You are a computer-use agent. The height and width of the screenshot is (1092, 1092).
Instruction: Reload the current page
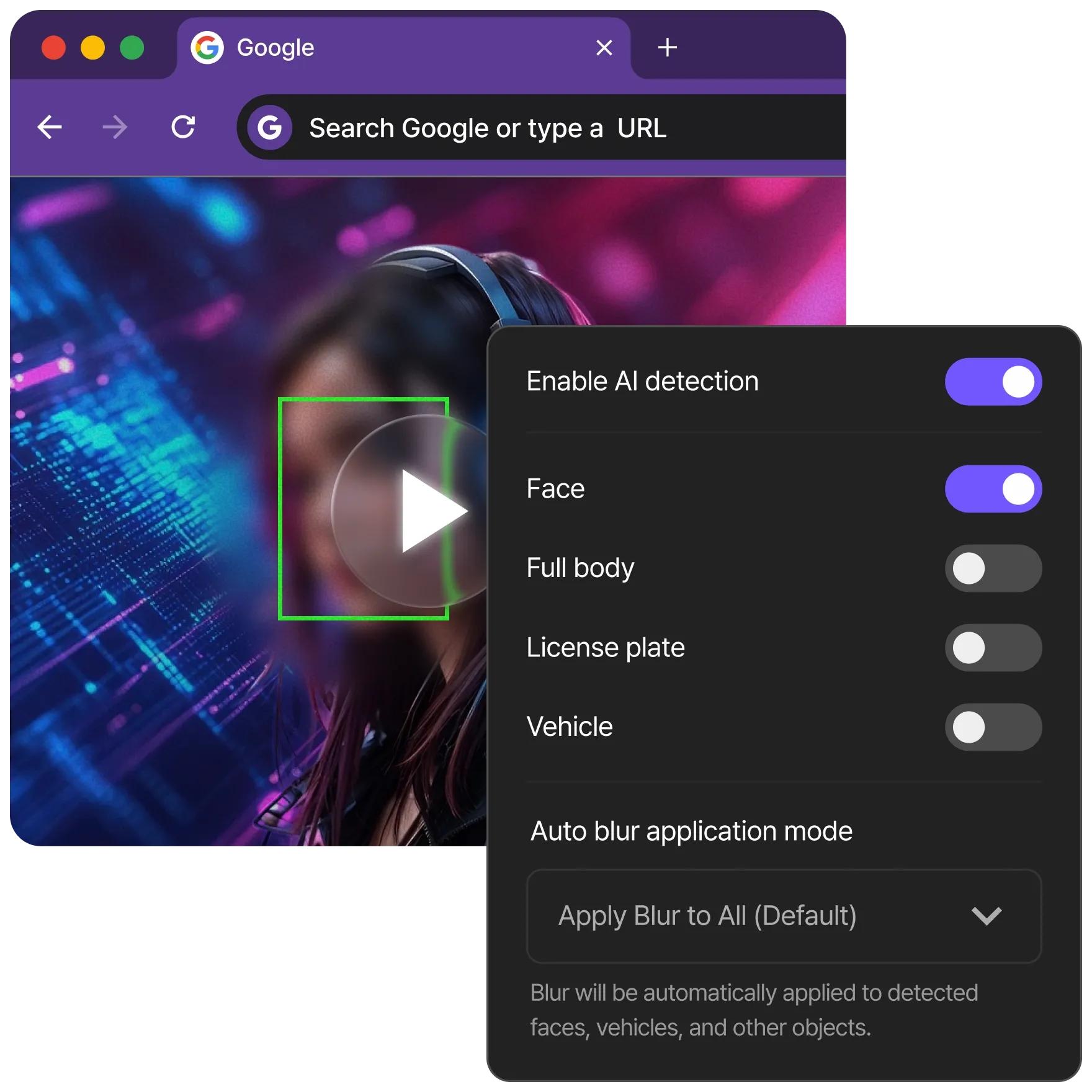183,127
